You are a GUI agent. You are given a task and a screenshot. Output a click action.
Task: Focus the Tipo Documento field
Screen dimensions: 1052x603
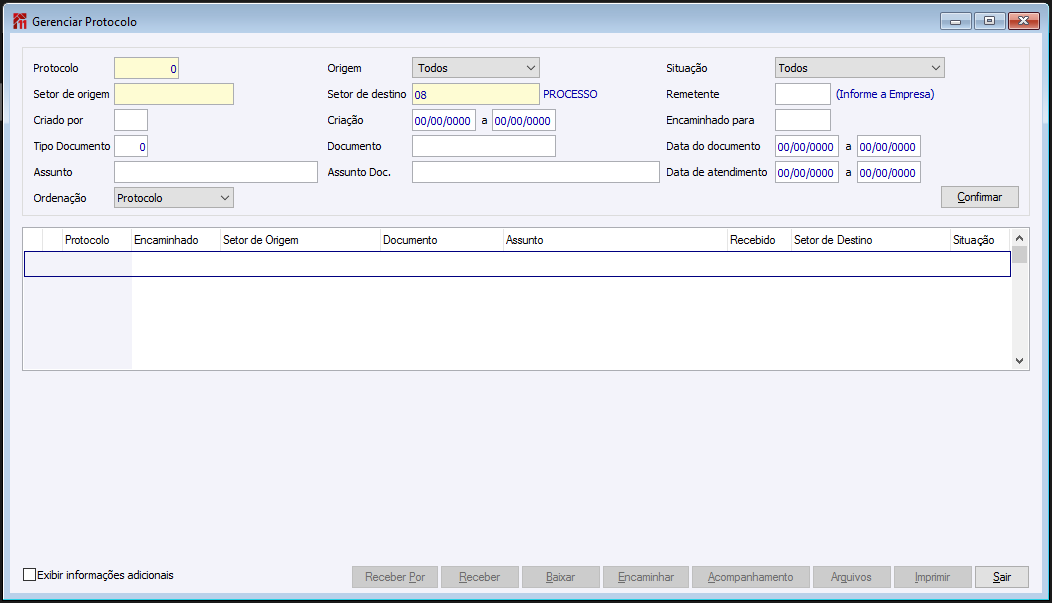coord(131,146)
